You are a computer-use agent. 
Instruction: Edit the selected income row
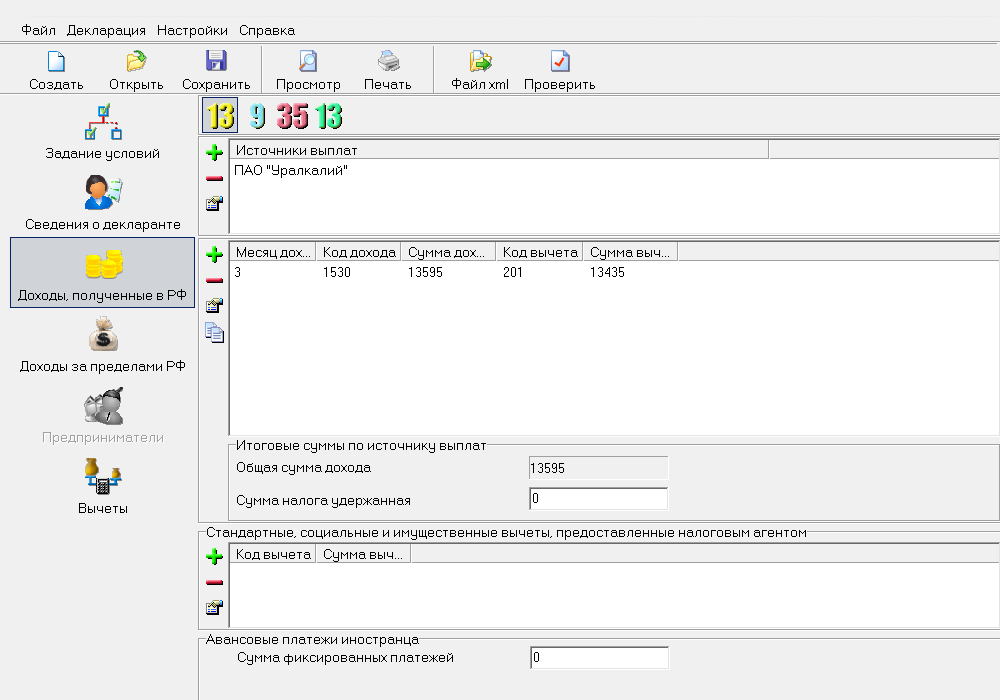click(x=214, y=306)
